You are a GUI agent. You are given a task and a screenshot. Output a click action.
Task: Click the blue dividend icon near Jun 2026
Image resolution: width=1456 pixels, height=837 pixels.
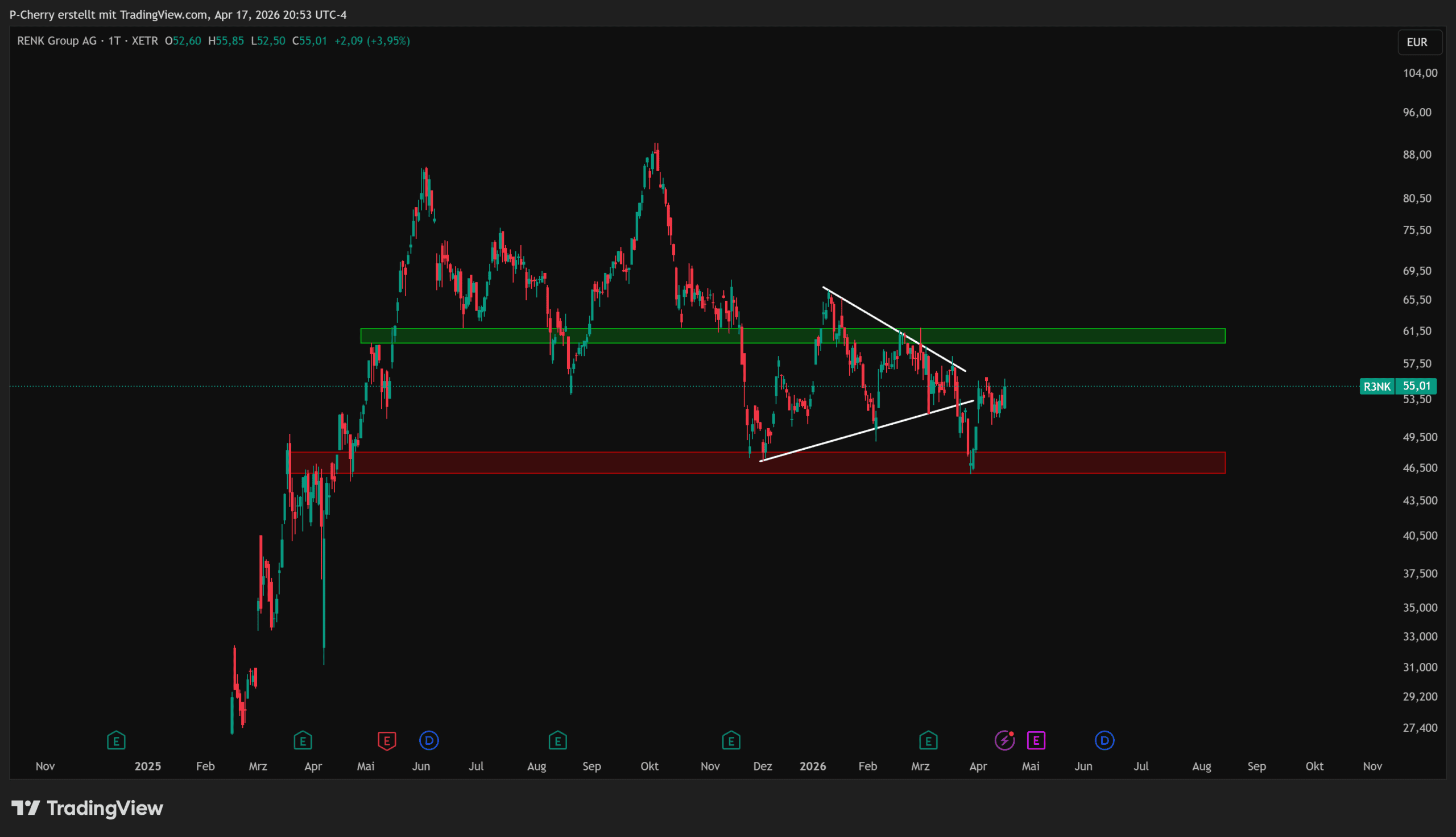coord(1104,740)
